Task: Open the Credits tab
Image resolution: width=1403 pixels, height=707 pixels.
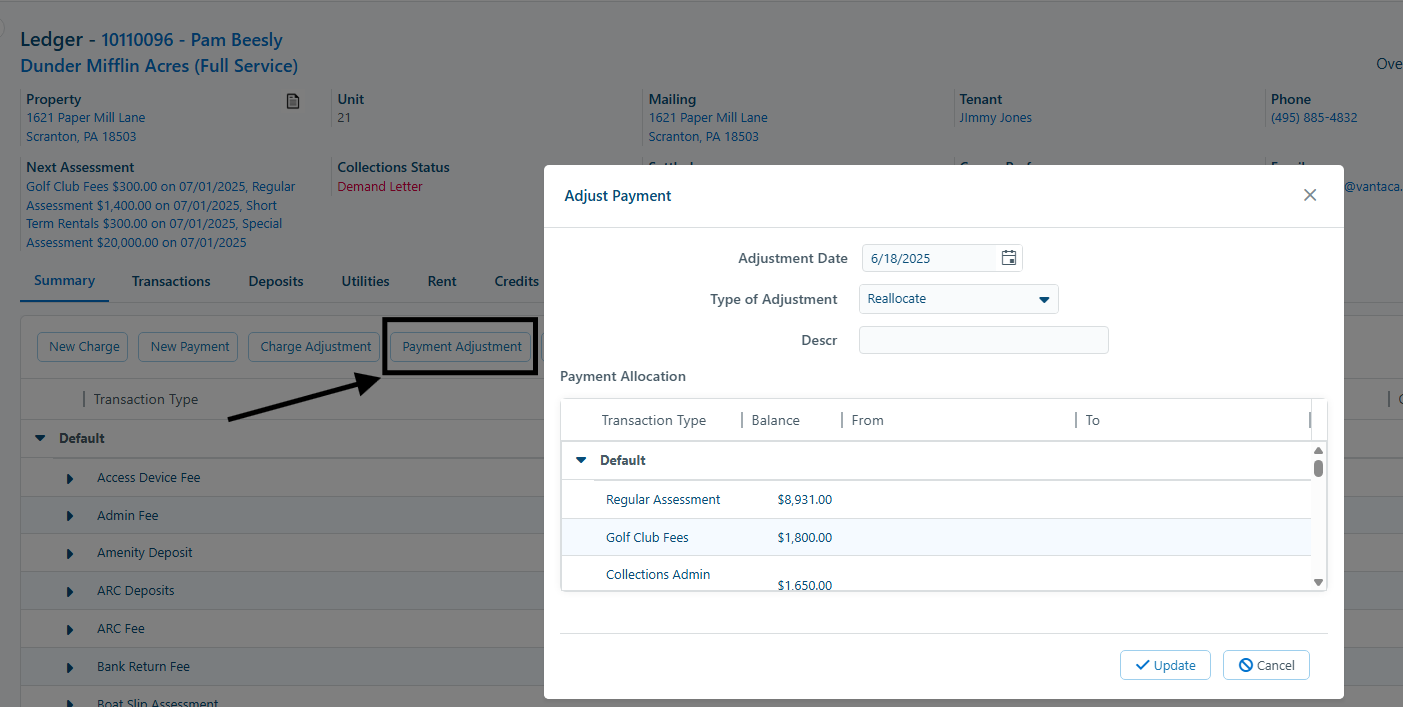Action: click(x=516, y=281)
